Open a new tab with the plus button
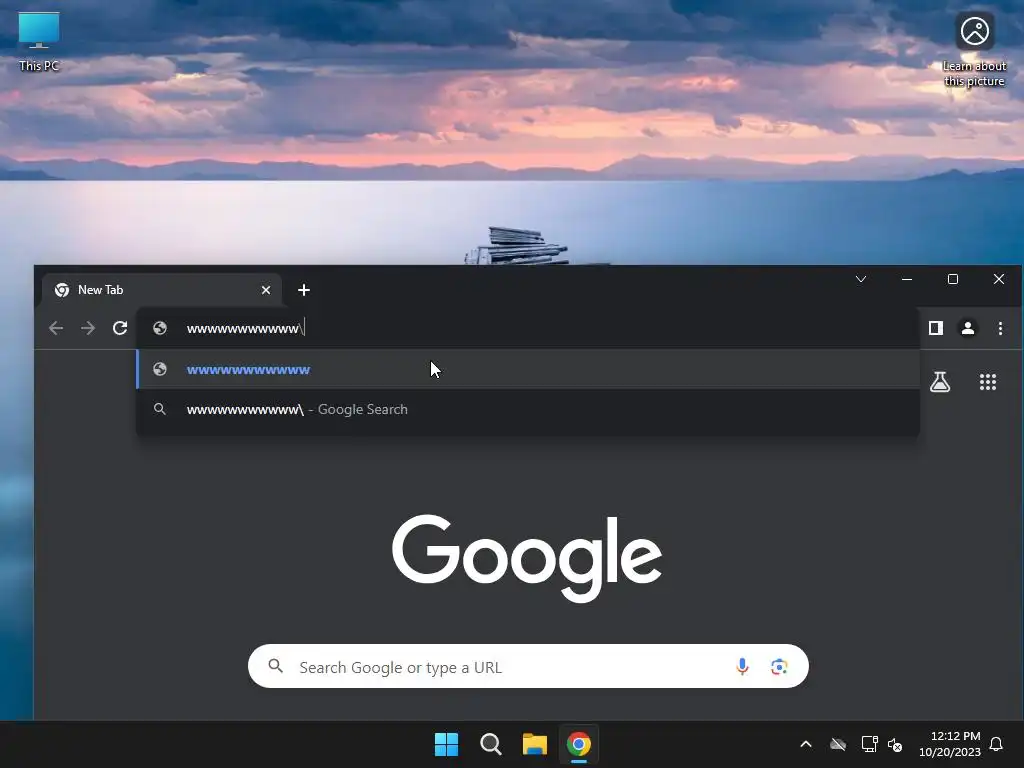Viewport: 1024px width, 768px height. [304, 290]
